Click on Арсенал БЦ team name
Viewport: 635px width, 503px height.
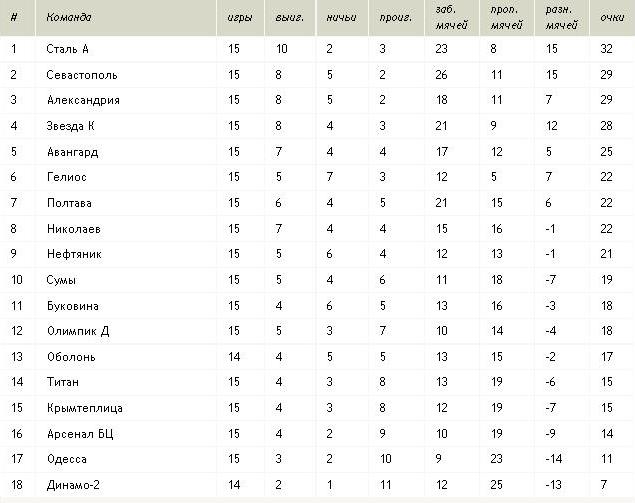tap(80, 434)
